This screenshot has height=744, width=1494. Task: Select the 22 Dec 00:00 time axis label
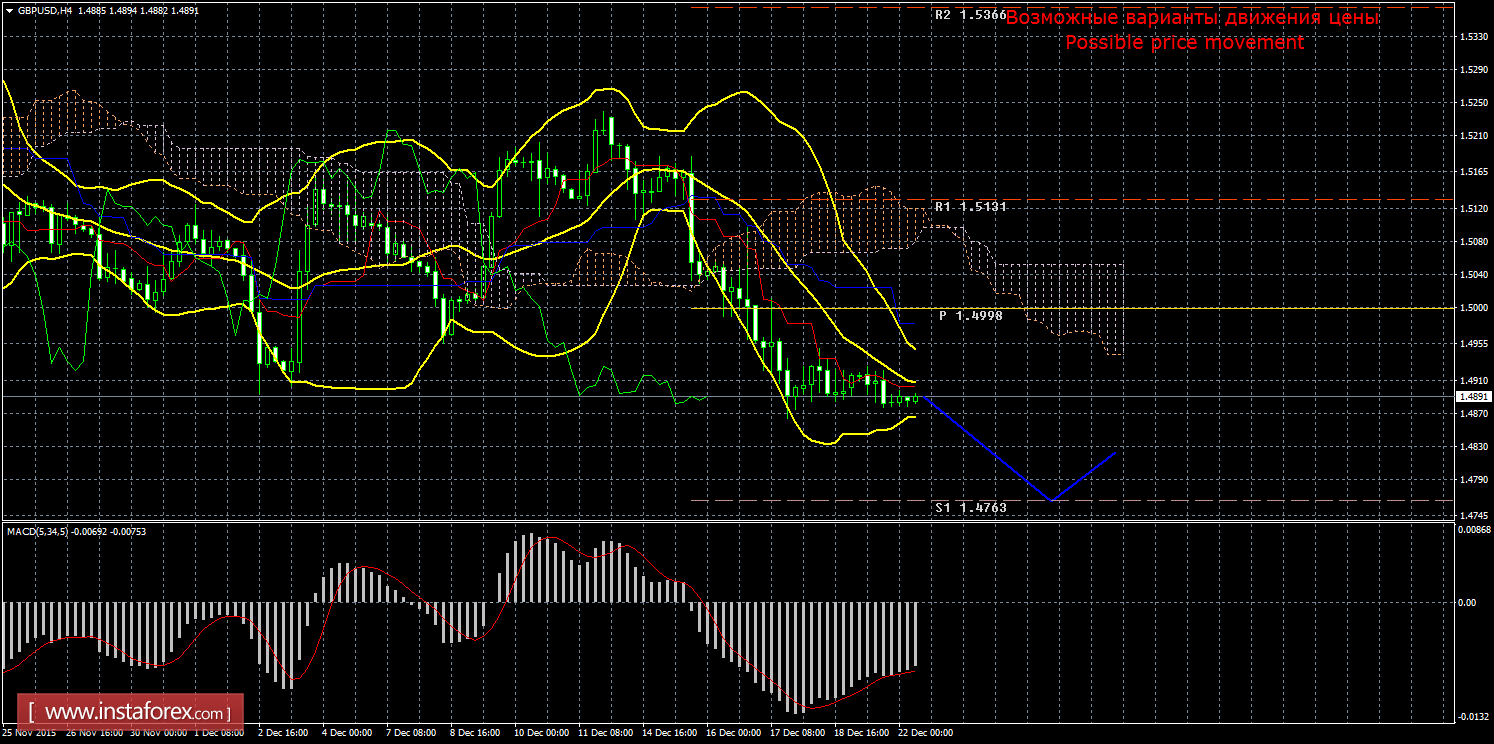coord(925,733)
